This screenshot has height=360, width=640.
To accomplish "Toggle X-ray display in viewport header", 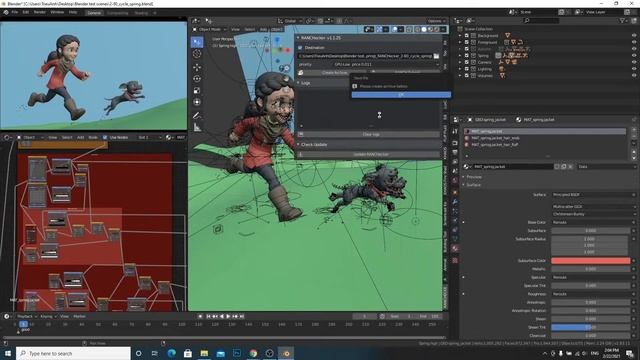I will tap(409, 29).
